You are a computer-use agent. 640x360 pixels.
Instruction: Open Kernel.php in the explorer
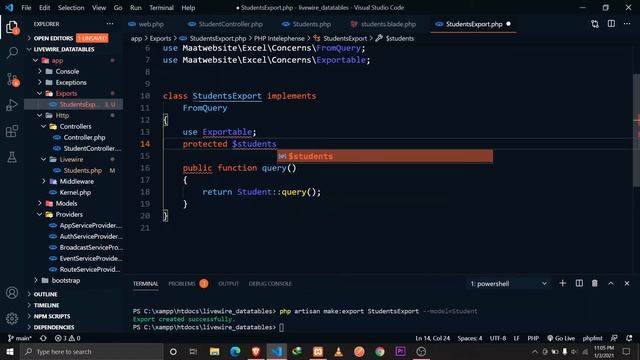75,193
